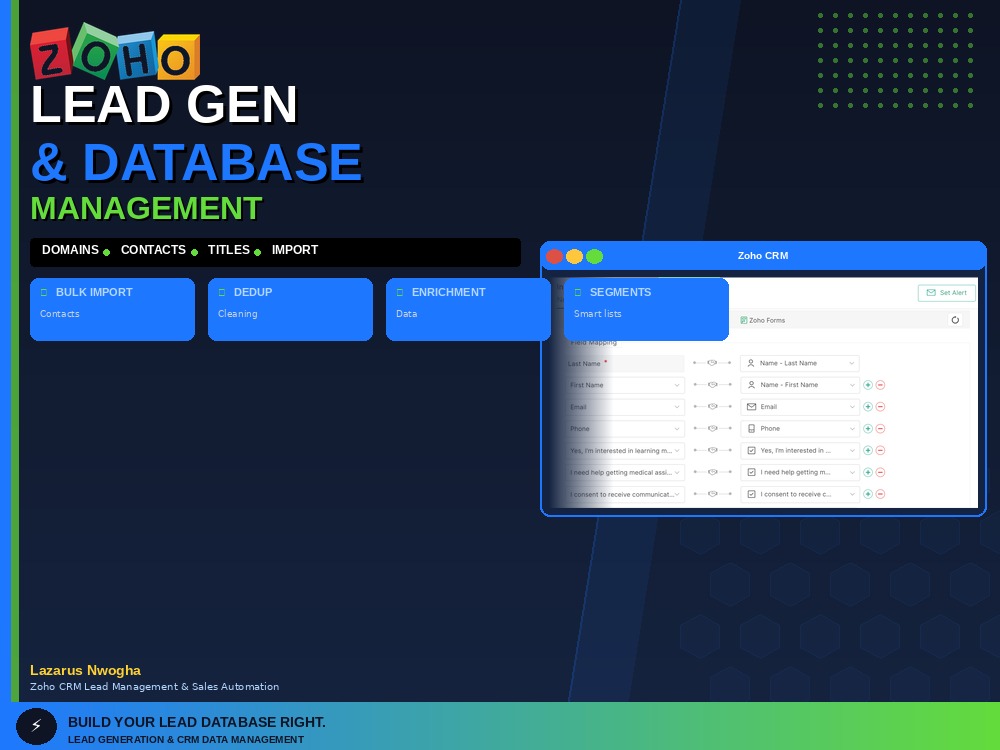
Task: Click the Zoho Forms icon label
Action: point(762,320)
